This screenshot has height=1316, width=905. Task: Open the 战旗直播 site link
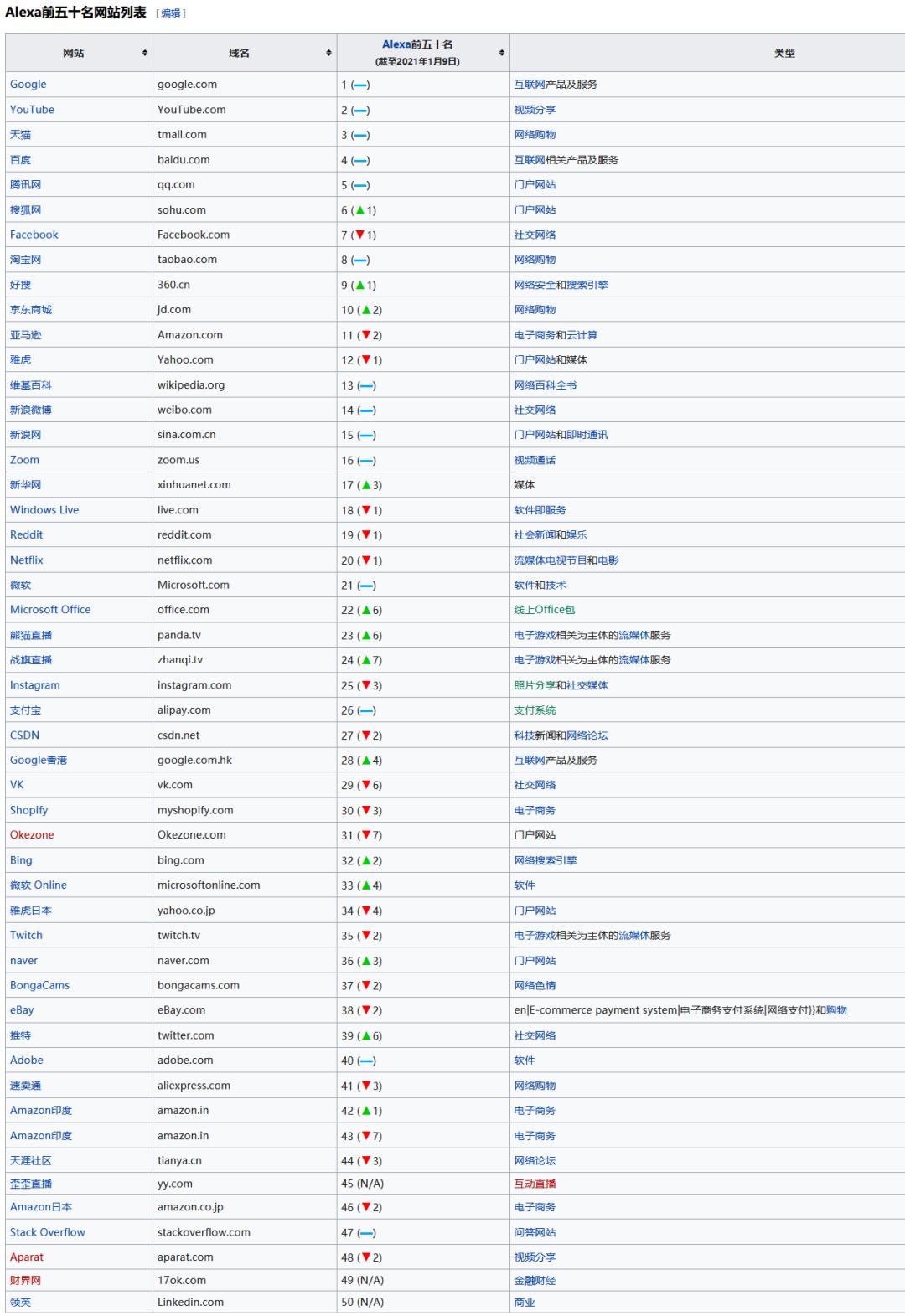click(x=31, y=660)
